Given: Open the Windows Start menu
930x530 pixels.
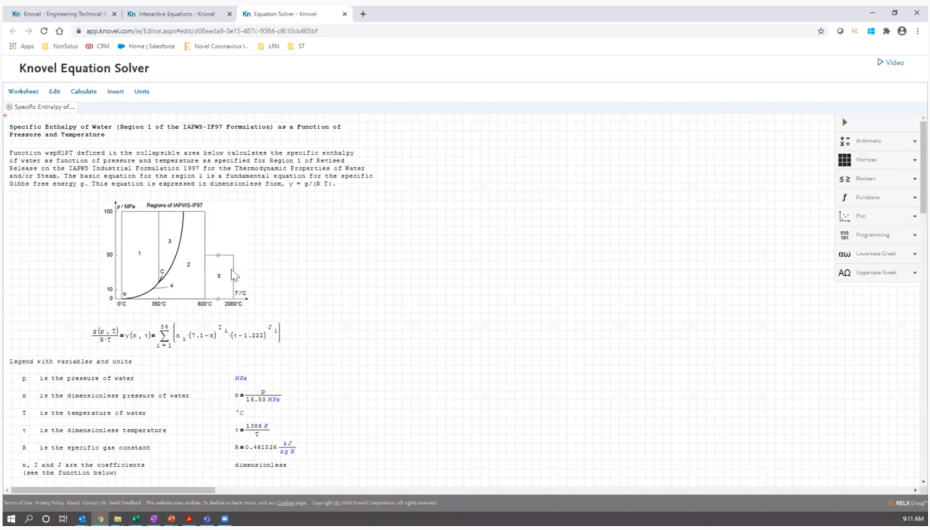Looking at the screenshot, I should [12, 519].
